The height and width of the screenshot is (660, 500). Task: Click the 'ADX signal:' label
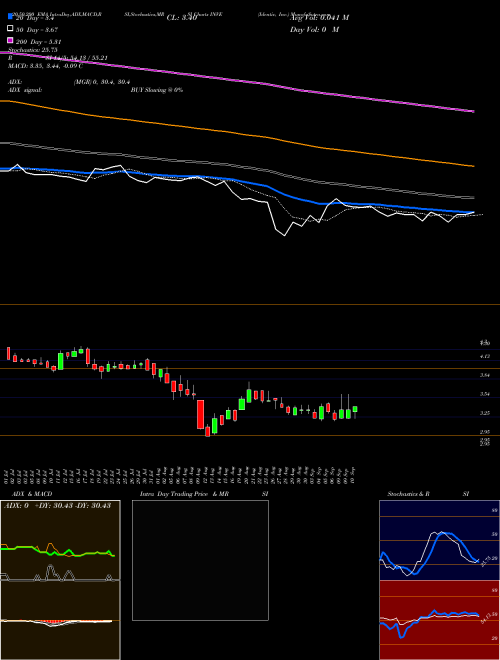pos(25,90)
